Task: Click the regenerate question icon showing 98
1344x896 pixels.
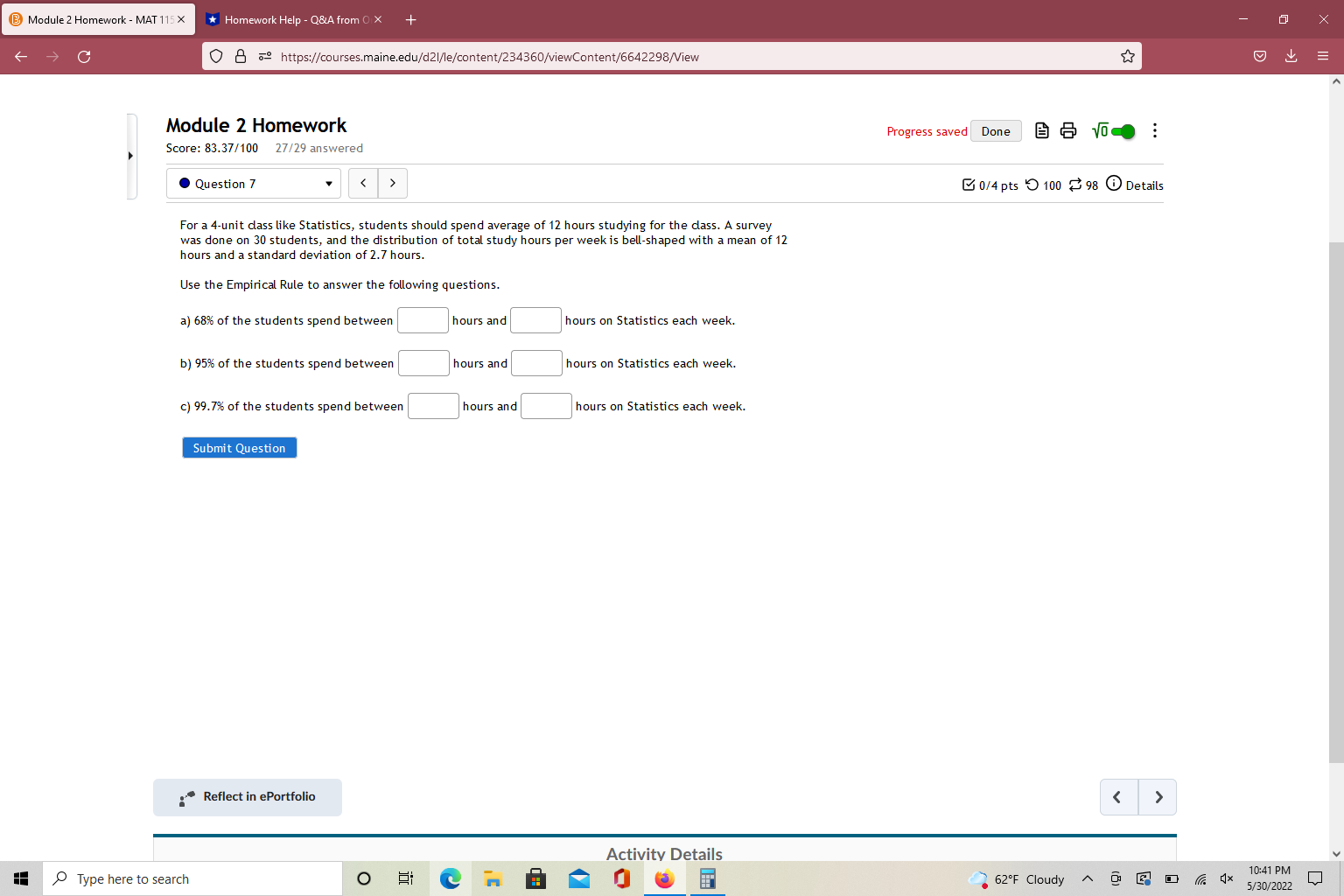Action: coord(1075,185)
